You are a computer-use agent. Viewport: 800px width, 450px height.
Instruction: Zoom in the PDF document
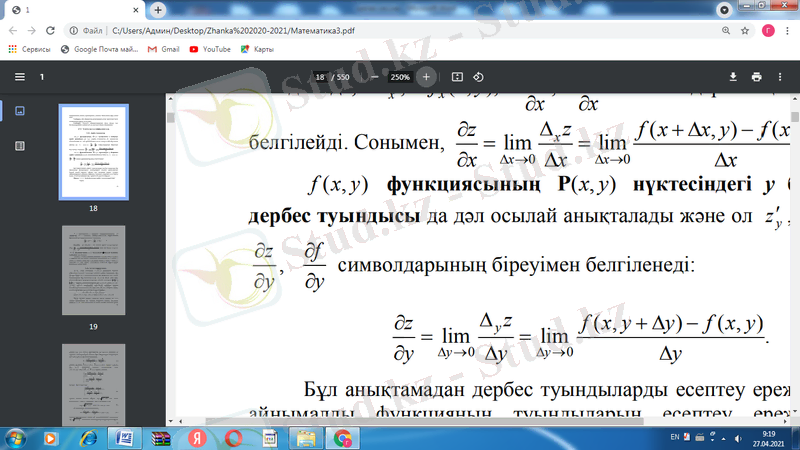pos(426,77)
